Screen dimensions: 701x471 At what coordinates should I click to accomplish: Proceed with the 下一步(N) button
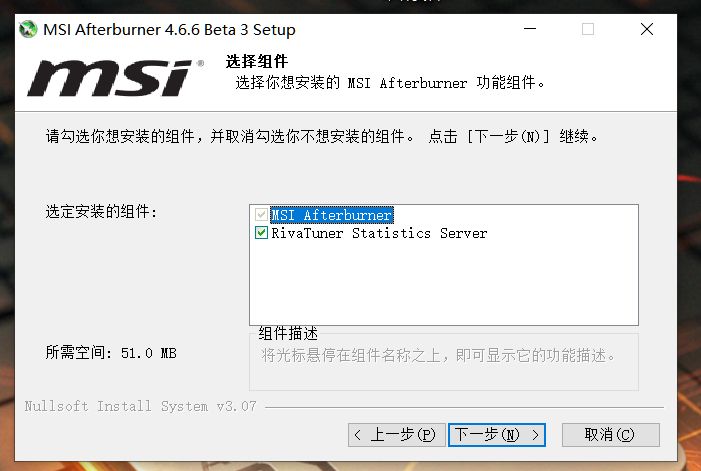498,435
